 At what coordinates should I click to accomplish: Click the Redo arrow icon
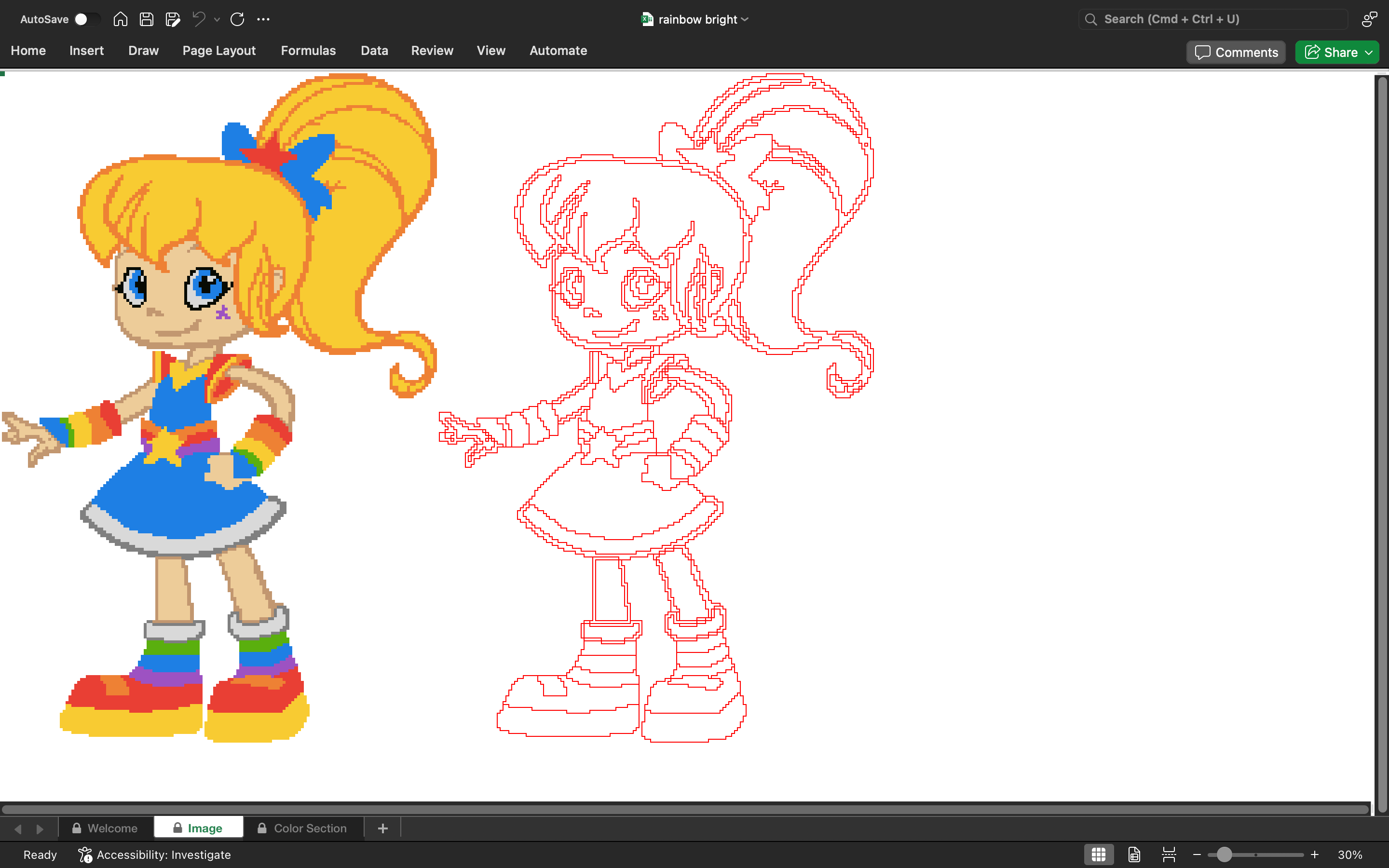[x=237, y=19]
